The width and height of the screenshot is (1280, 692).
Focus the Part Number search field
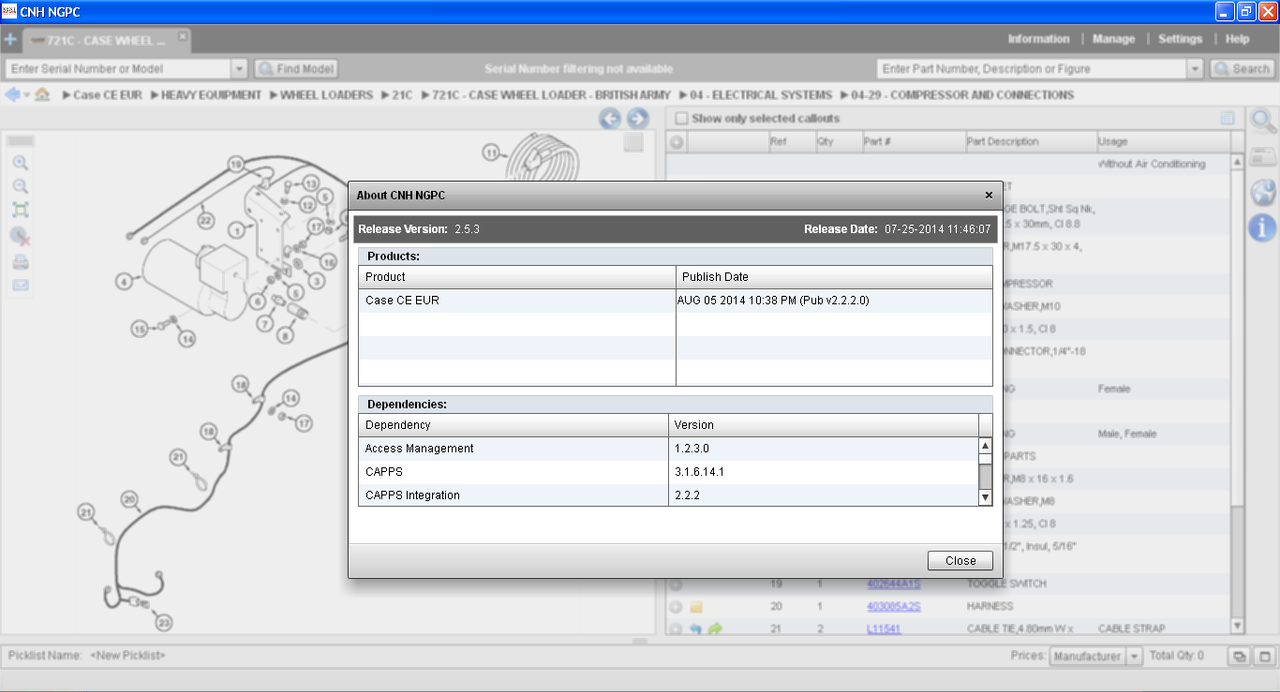click(1032, 69)
